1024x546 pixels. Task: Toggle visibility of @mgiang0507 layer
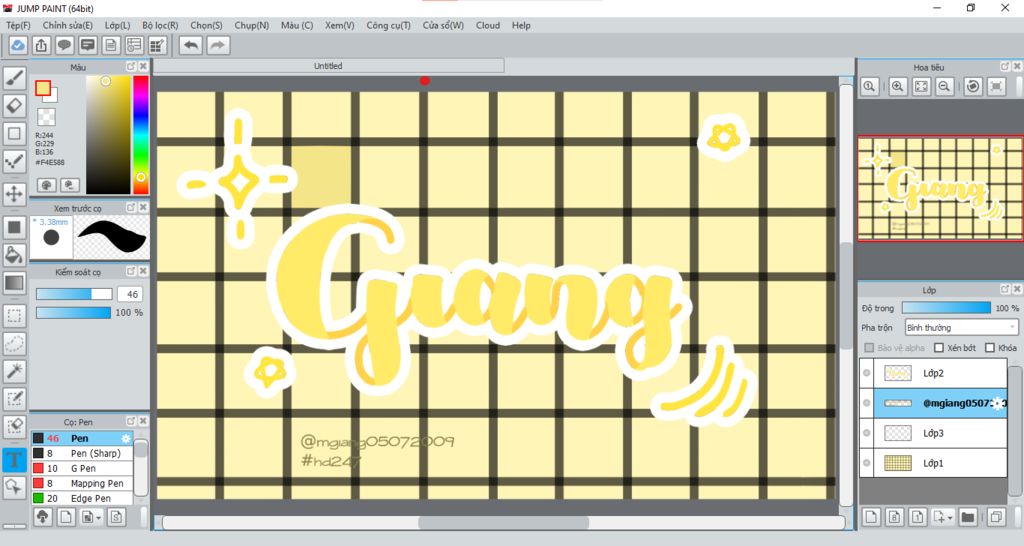click(867, 403)
